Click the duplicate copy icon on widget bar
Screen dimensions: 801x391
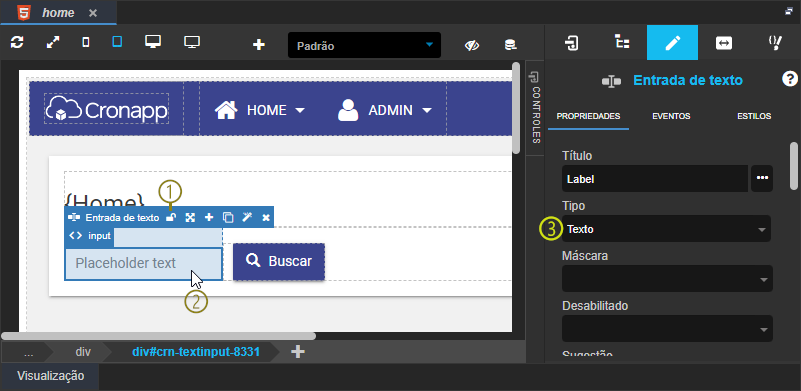tap(228, 218)
